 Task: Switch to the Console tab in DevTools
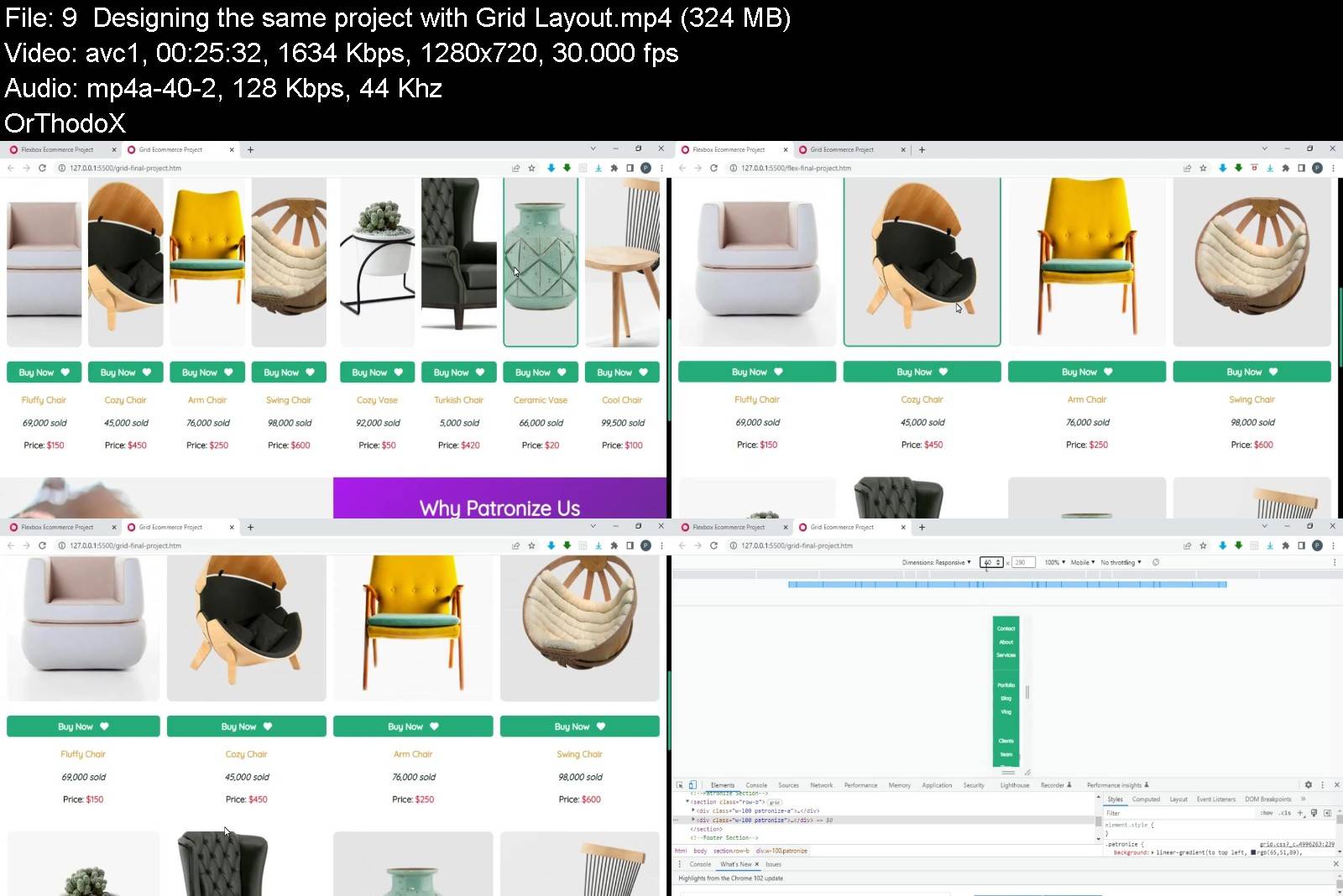[x=756, y=785]
